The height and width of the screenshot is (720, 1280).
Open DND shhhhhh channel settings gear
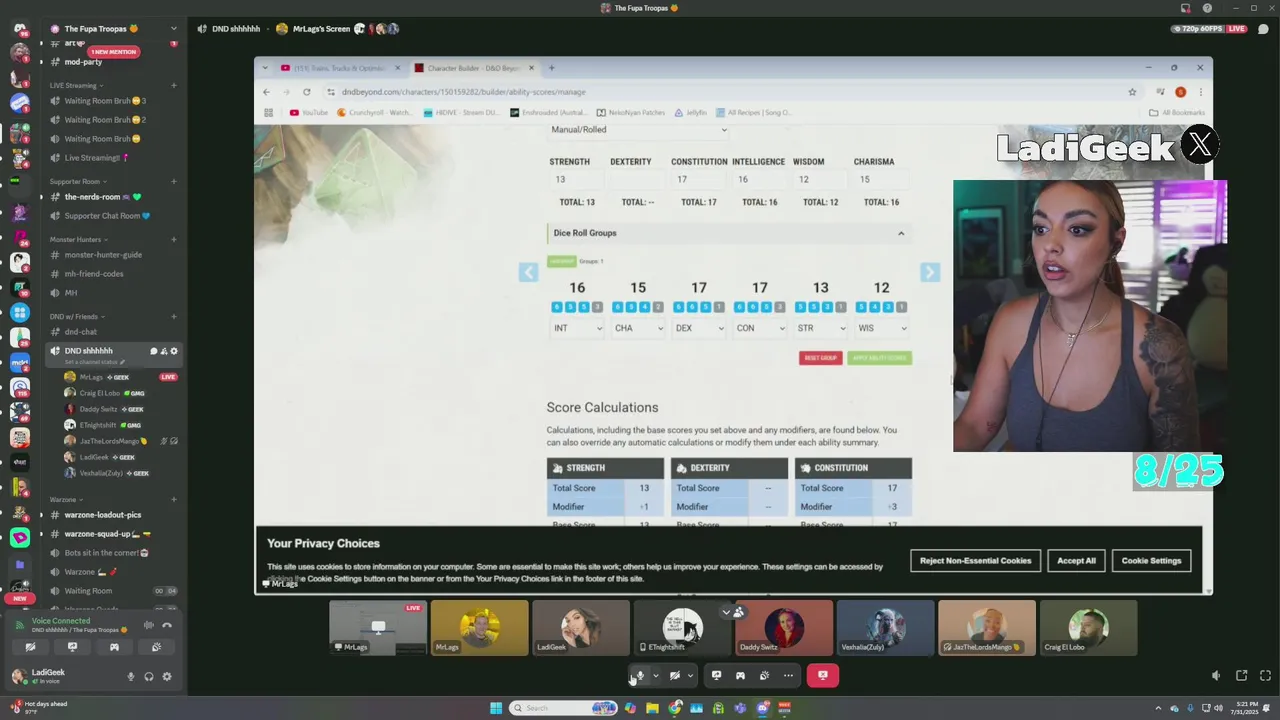pos(174,351)
